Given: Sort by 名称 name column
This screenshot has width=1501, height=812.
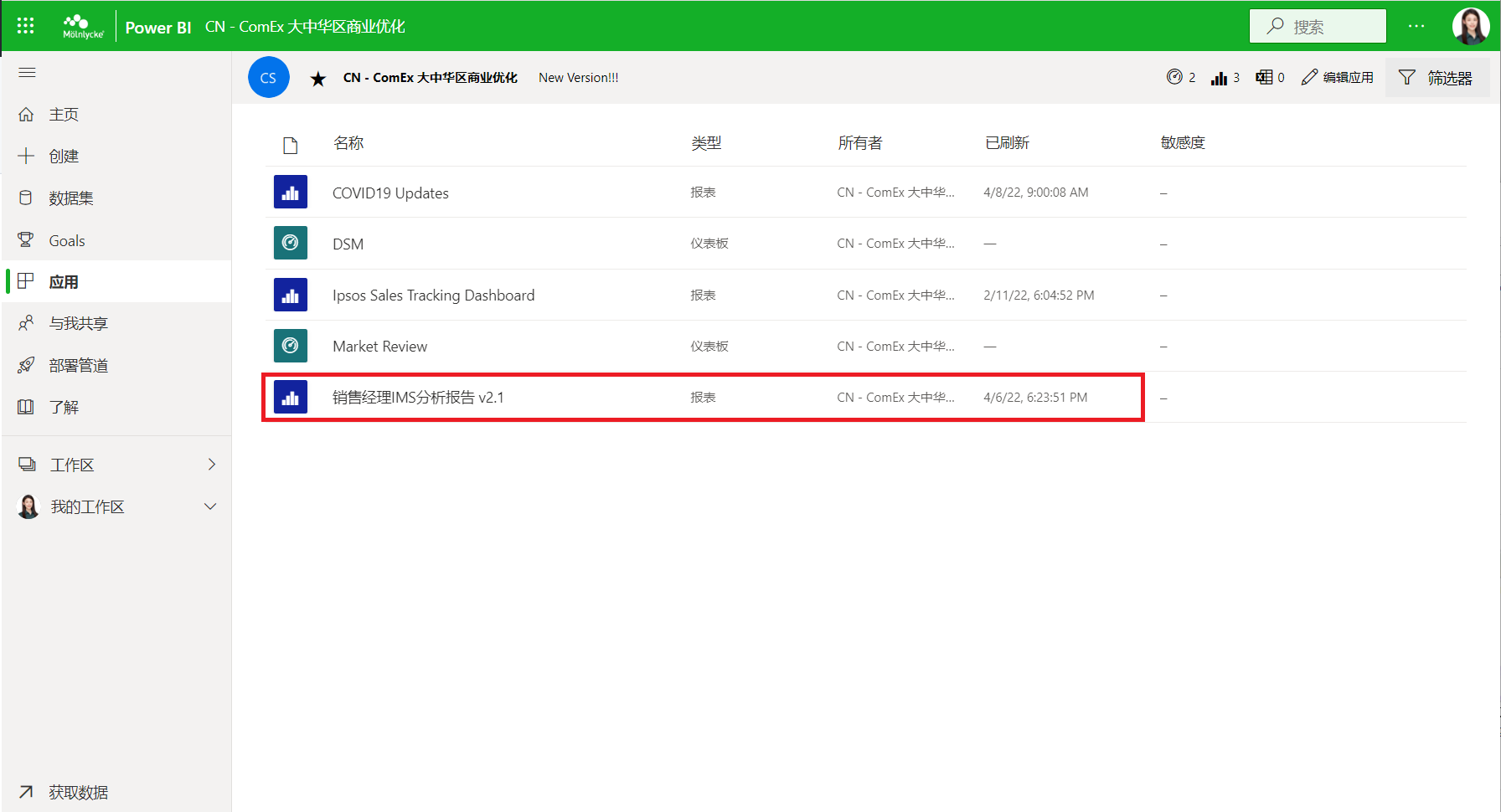Looking at the screenshot, I should (x=348, y=143).
